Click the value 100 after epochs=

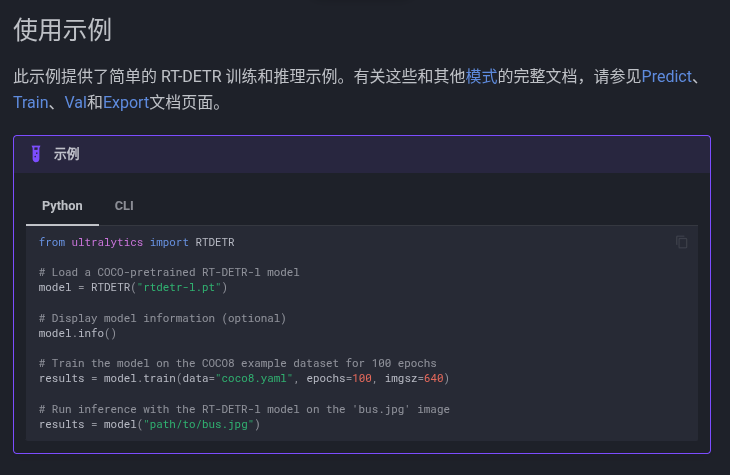point(362,379)
